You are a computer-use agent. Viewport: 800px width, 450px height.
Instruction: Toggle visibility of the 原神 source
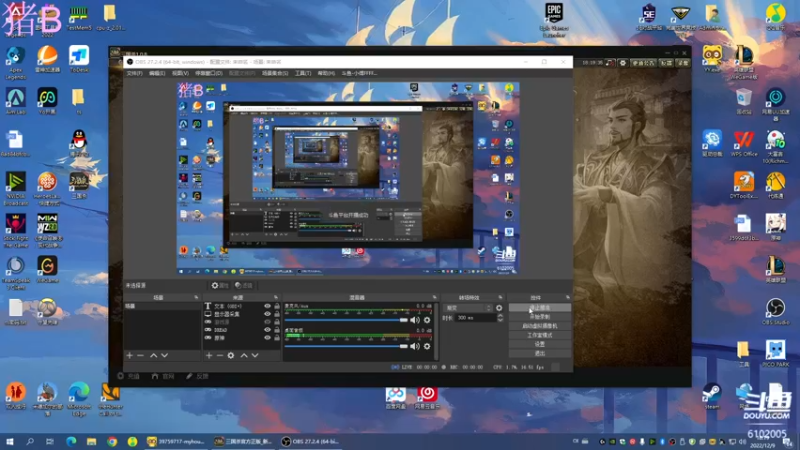point(267,338)
